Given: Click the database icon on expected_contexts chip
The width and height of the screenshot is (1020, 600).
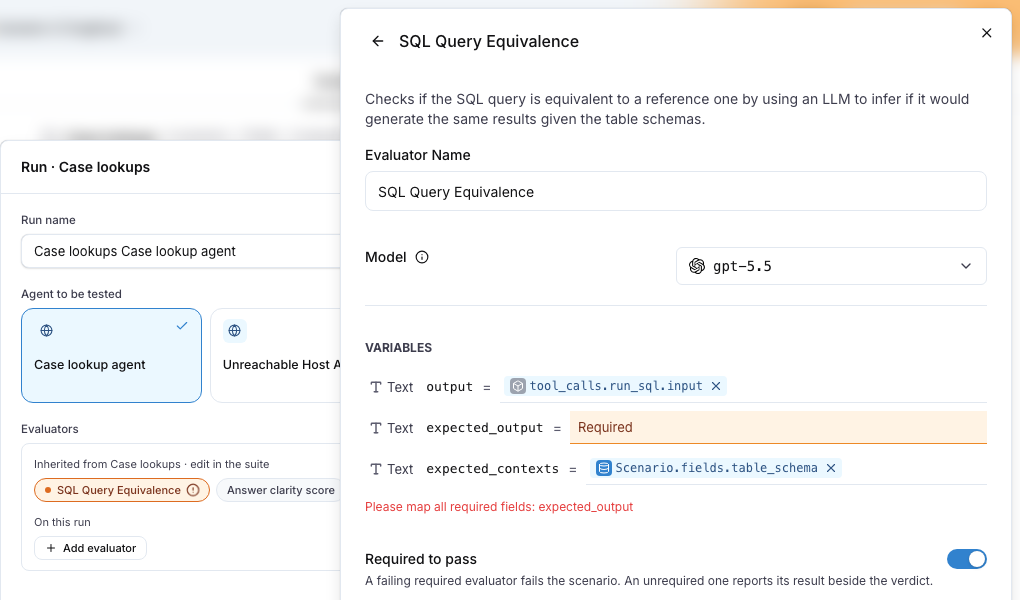Looking at the screenshot, I should (604, 468).
